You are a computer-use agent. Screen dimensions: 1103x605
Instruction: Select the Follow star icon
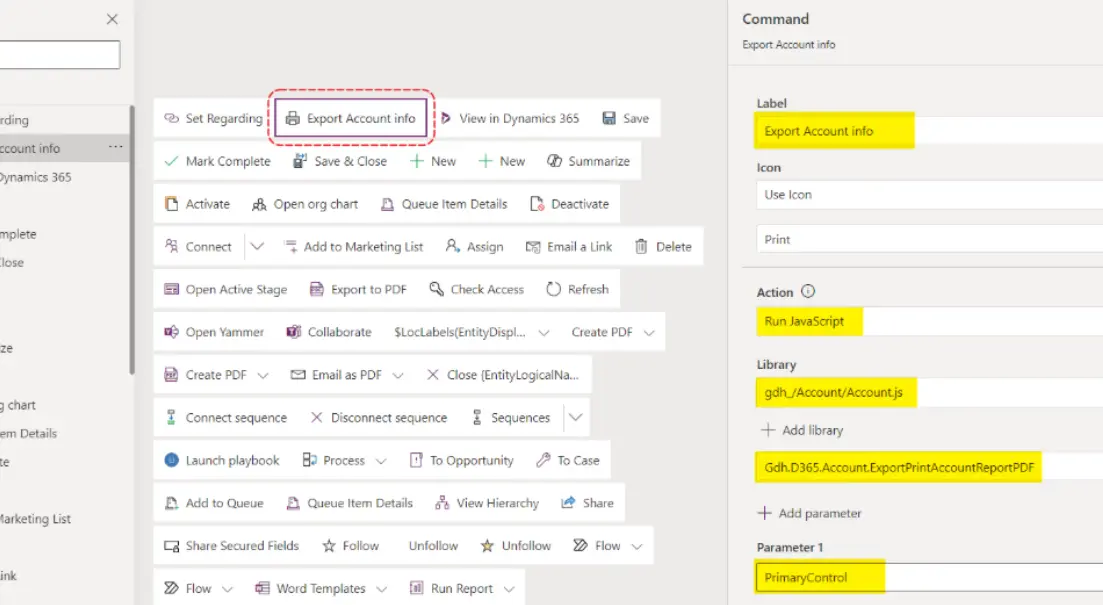[x=329, y=546]
